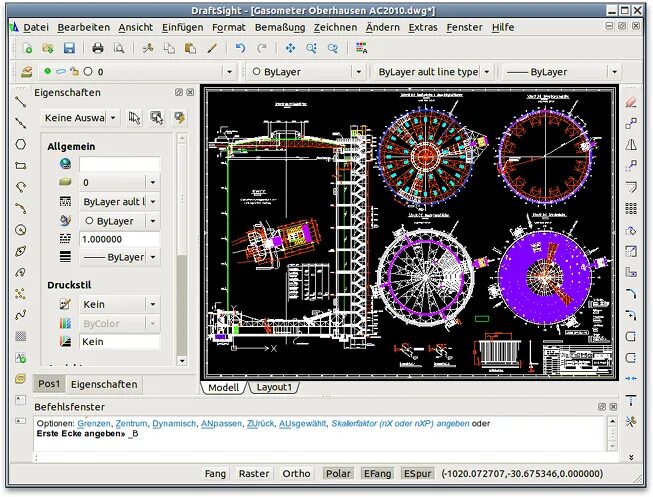The width and height of the screenshot is (653, 497).
Task: Click the Zentrum command option link
Action: pyautogui.click(x=131, y=424)
